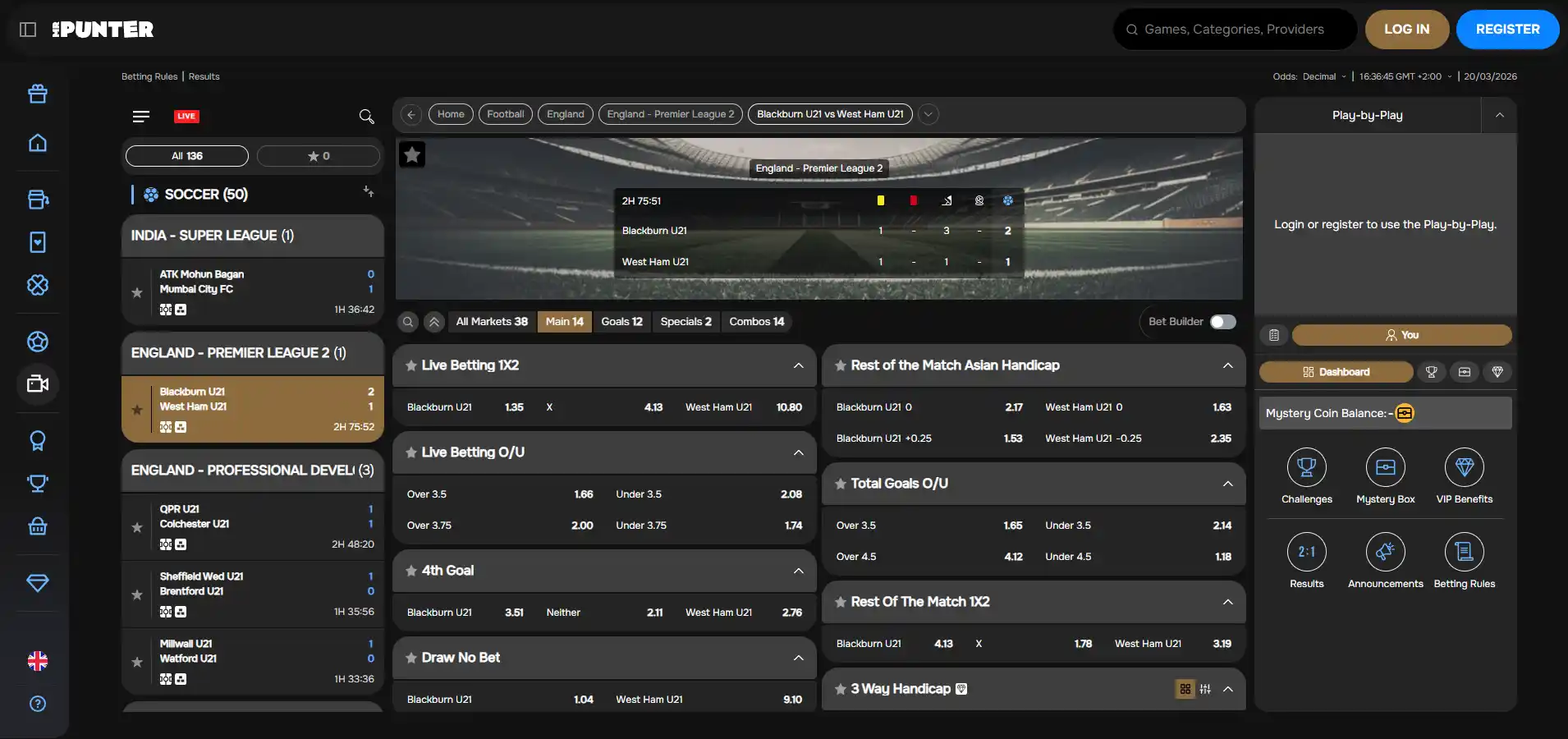Open the Mystery Box icon

point(1386,467)
